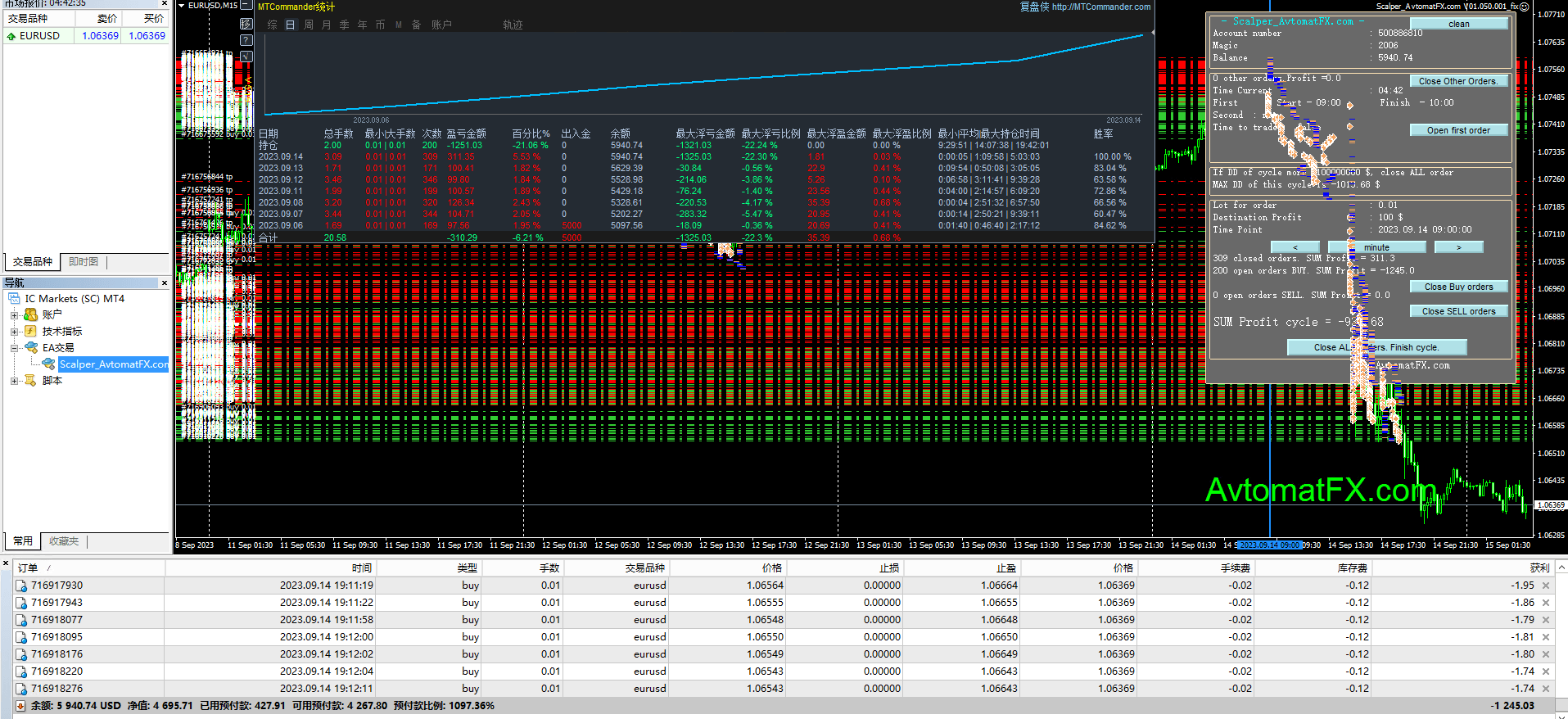
Task: Click the minute unit button
Action: click(1376, 247)
